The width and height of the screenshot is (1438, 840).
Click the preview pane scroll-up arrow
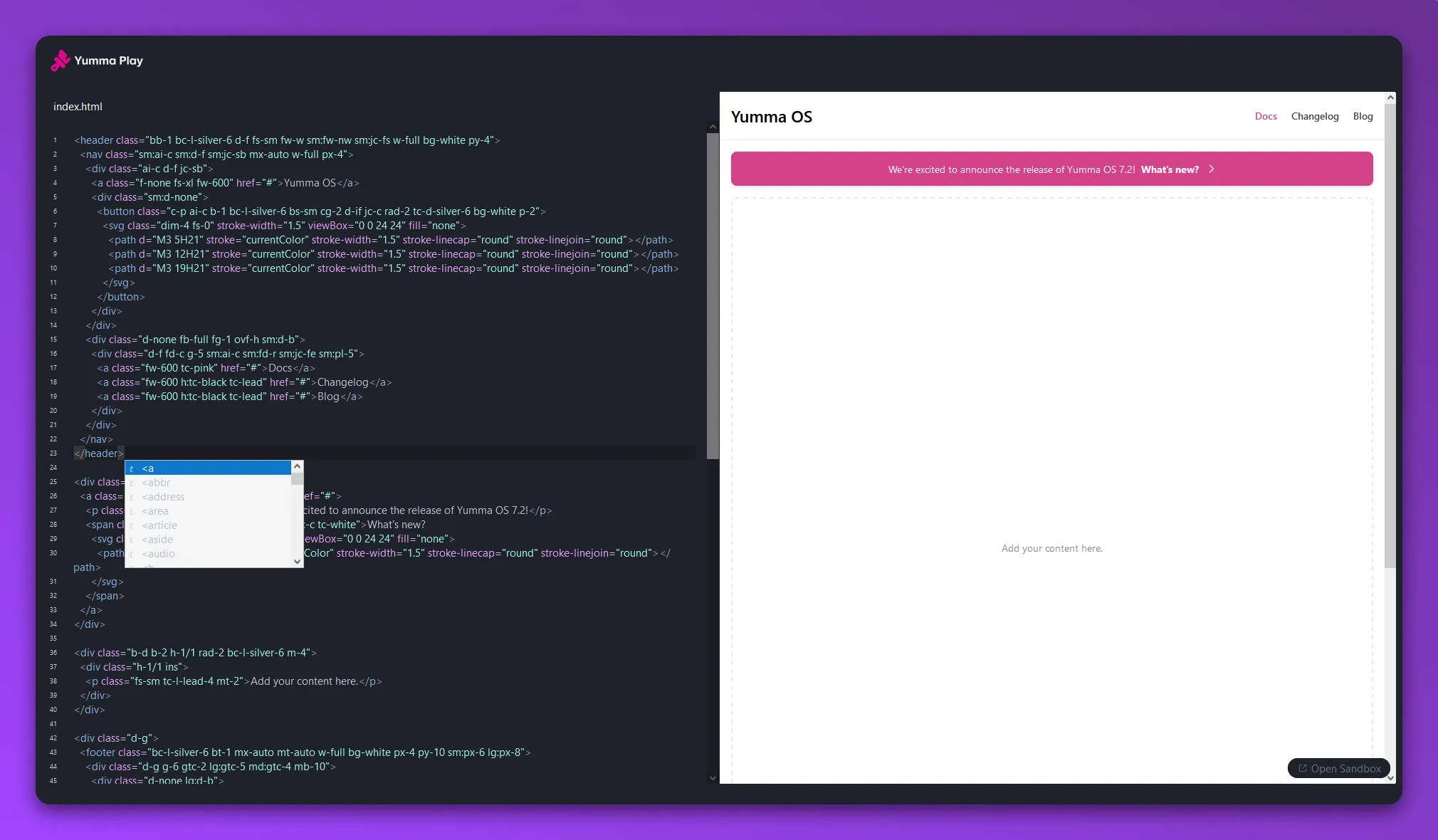pyautogui.click(x=1390, y=98)
